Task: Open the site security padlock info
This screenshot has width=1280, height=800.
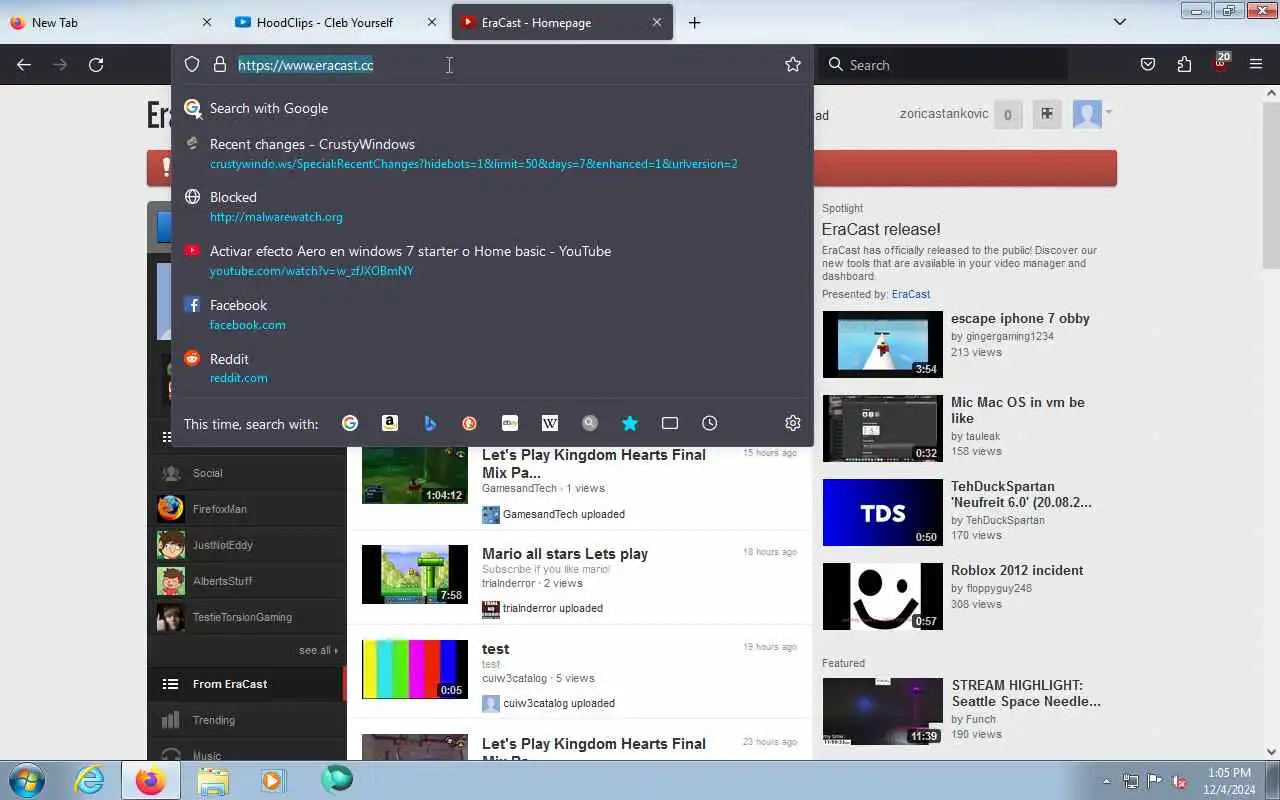Action: point(220,65)
